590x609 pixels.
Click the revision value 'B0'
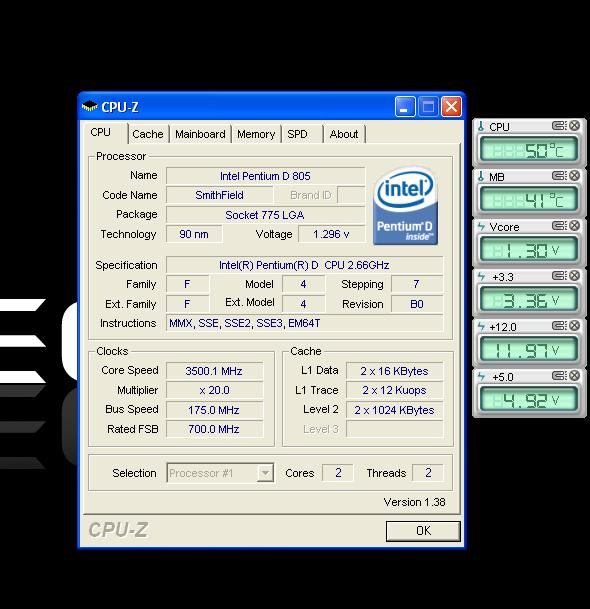[x=416, y=304]
